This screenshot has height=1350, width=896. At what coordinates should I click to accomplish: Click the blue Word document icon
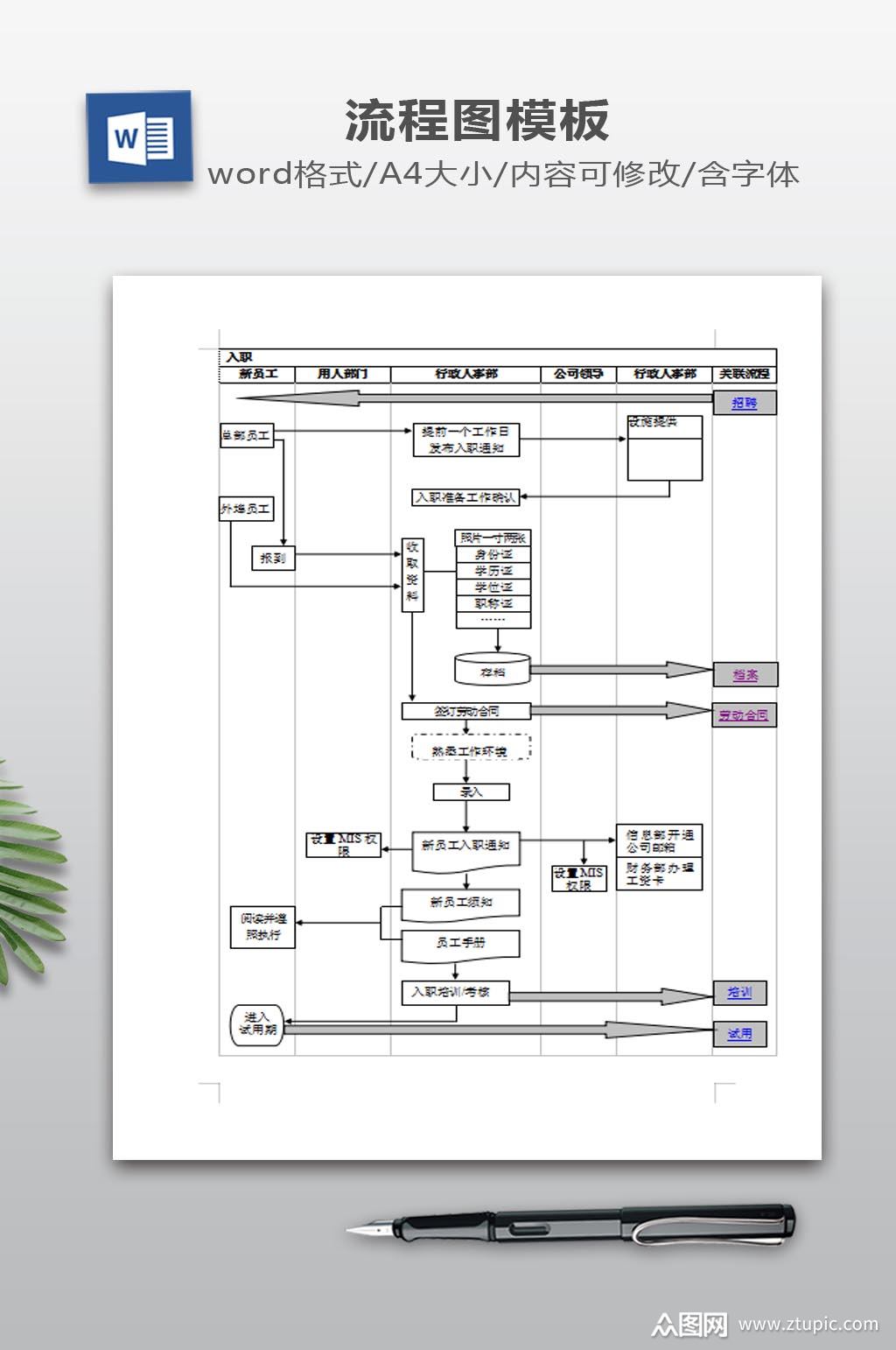coord(139,137)
